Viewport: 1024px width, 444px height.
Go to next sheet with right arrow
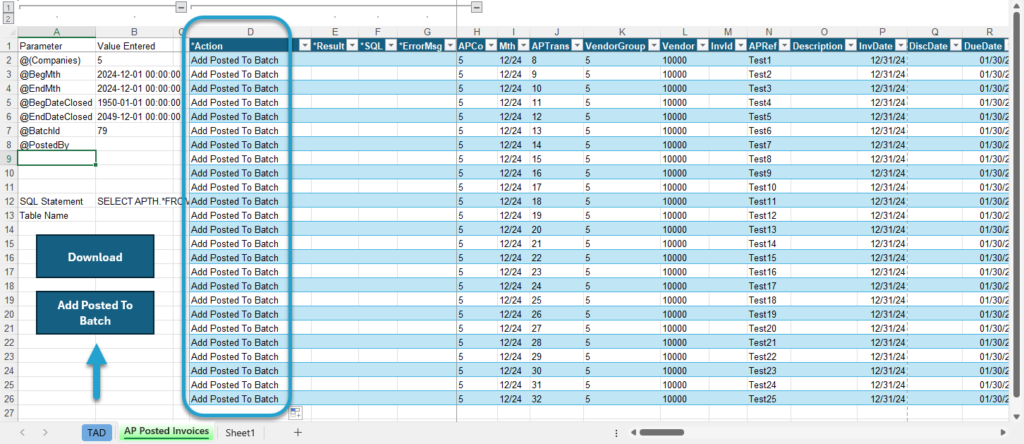45,432
